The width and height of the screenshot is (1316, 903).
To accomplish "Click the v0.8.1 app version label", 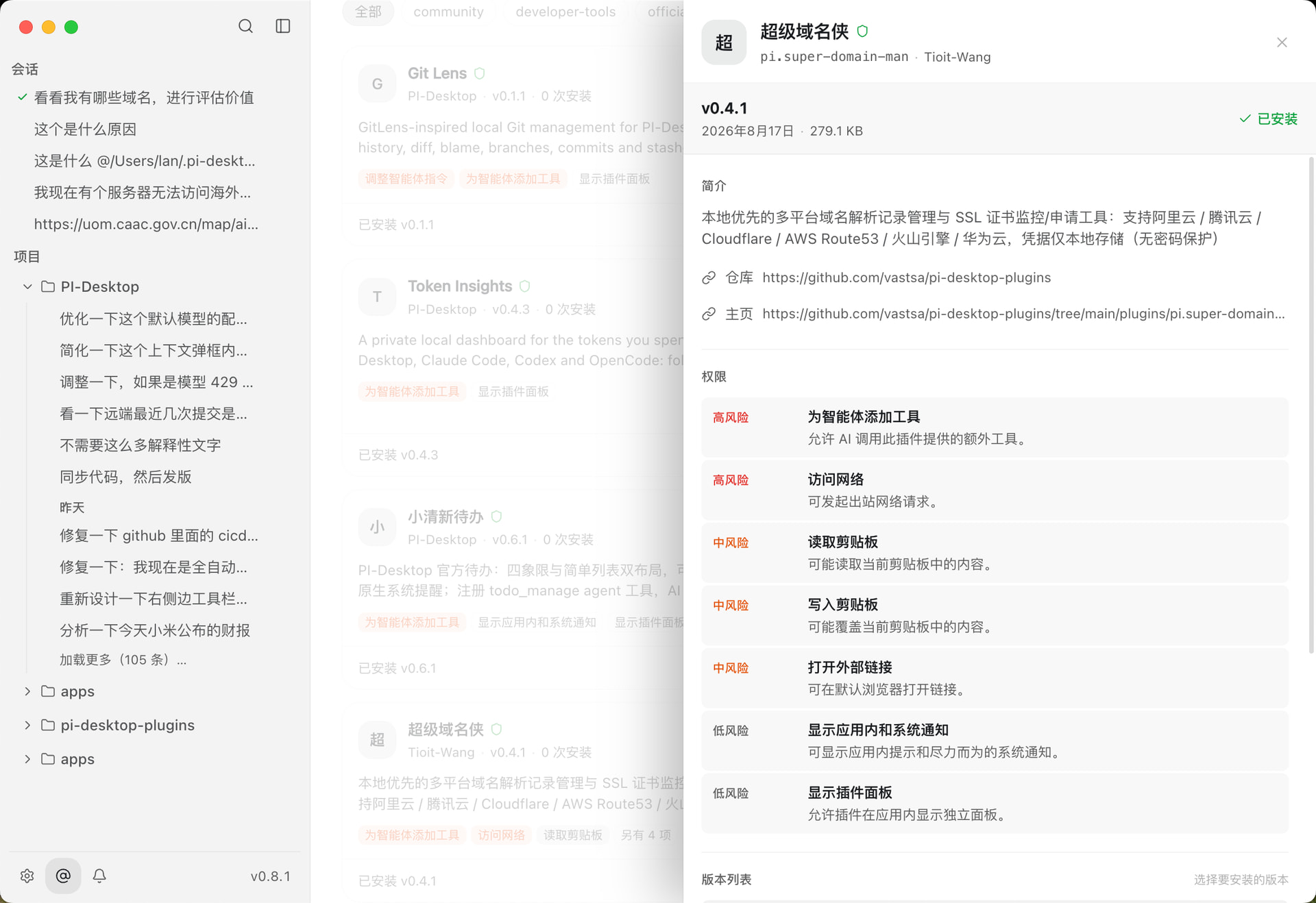I will tap(270, 876).
